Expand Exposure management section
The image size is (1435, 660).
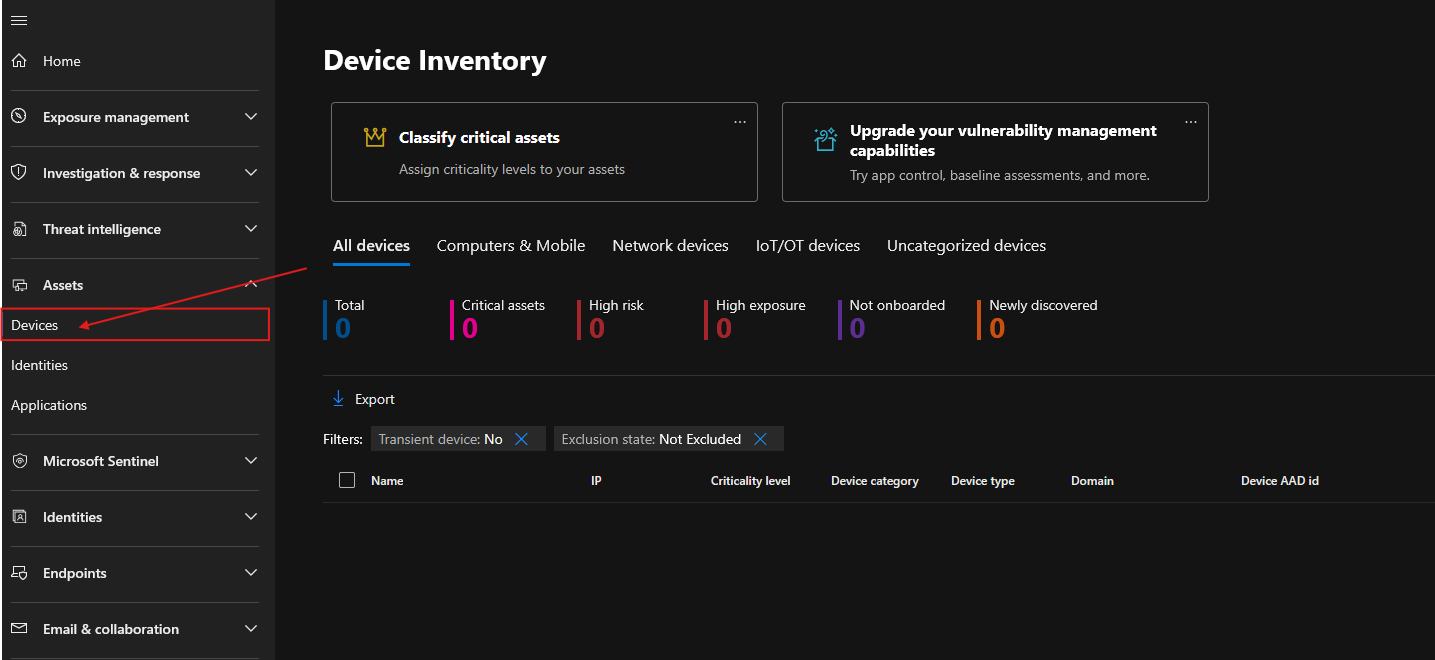click(x=251, y=117)
